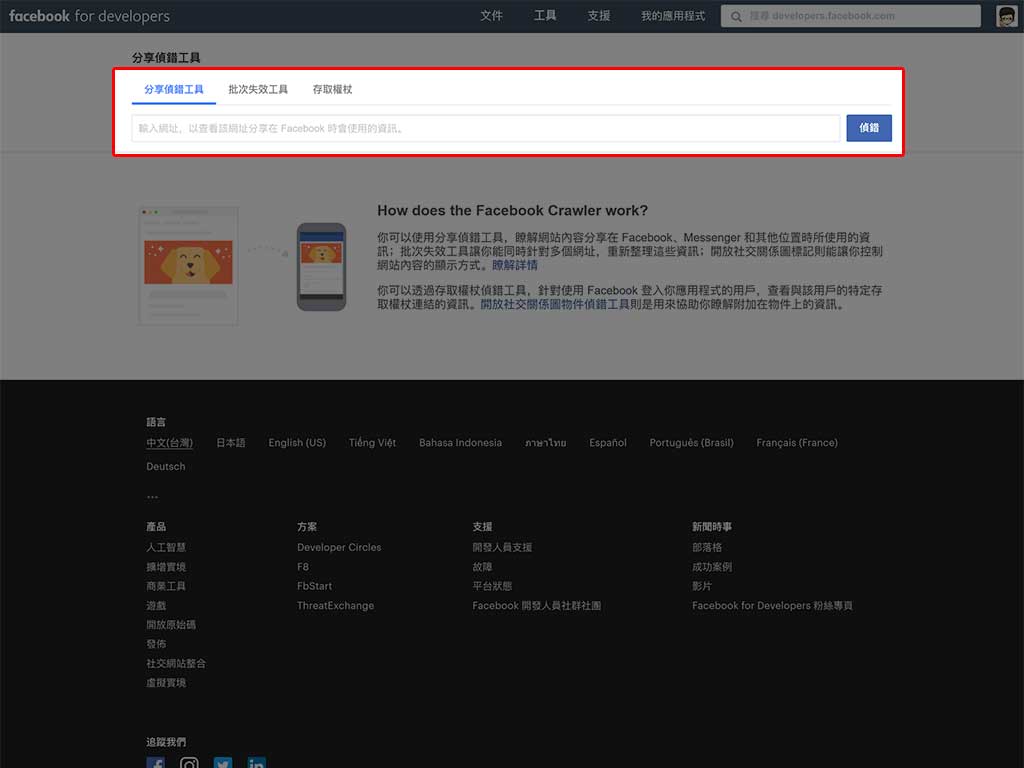The width and height of the screenshot is (1024, 768).
Task: Switch to the 批次失效工具 tab
Action: [258, 89]
